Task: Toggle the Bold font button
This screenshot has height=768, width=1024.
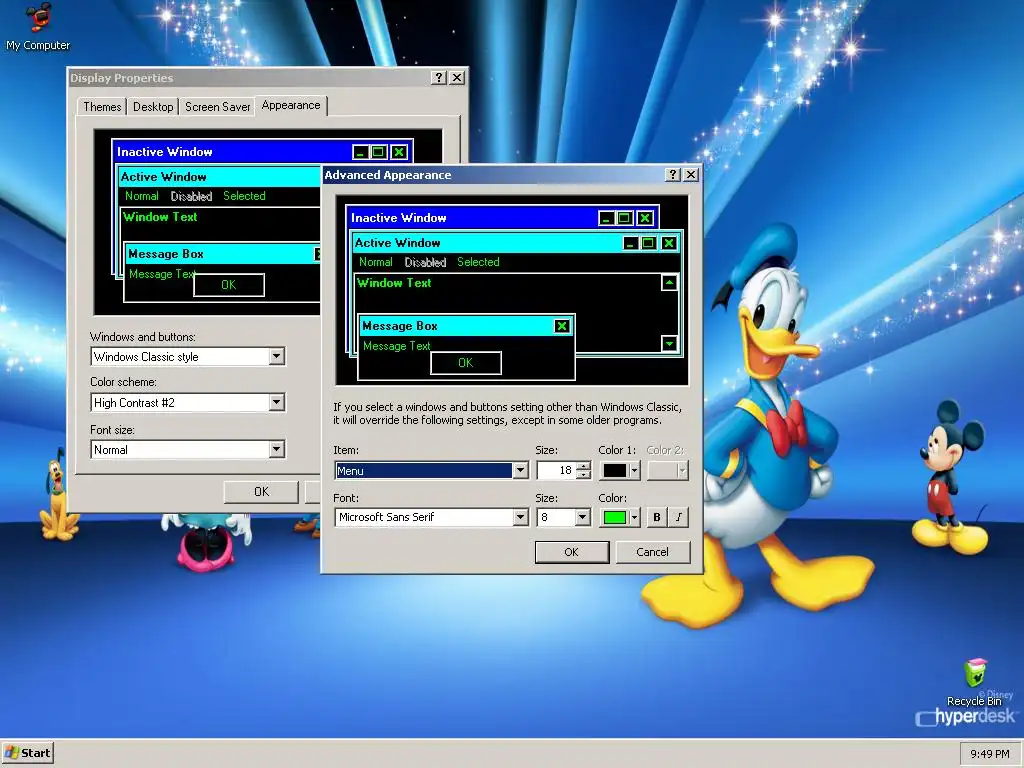Action: (657, 517)
